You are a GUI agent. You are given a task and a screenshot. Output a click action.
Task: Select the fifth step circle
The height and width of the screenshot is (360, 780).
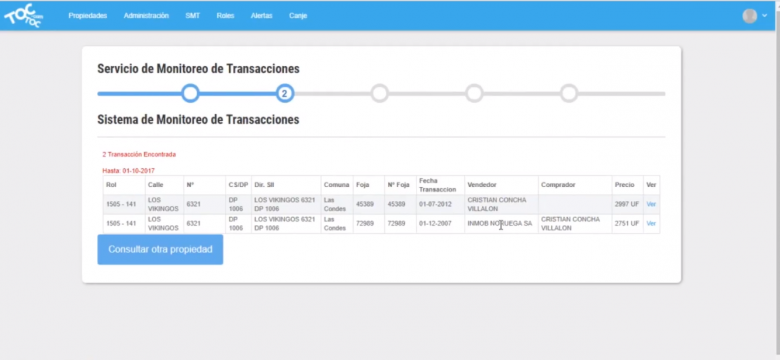coord(569,93)
